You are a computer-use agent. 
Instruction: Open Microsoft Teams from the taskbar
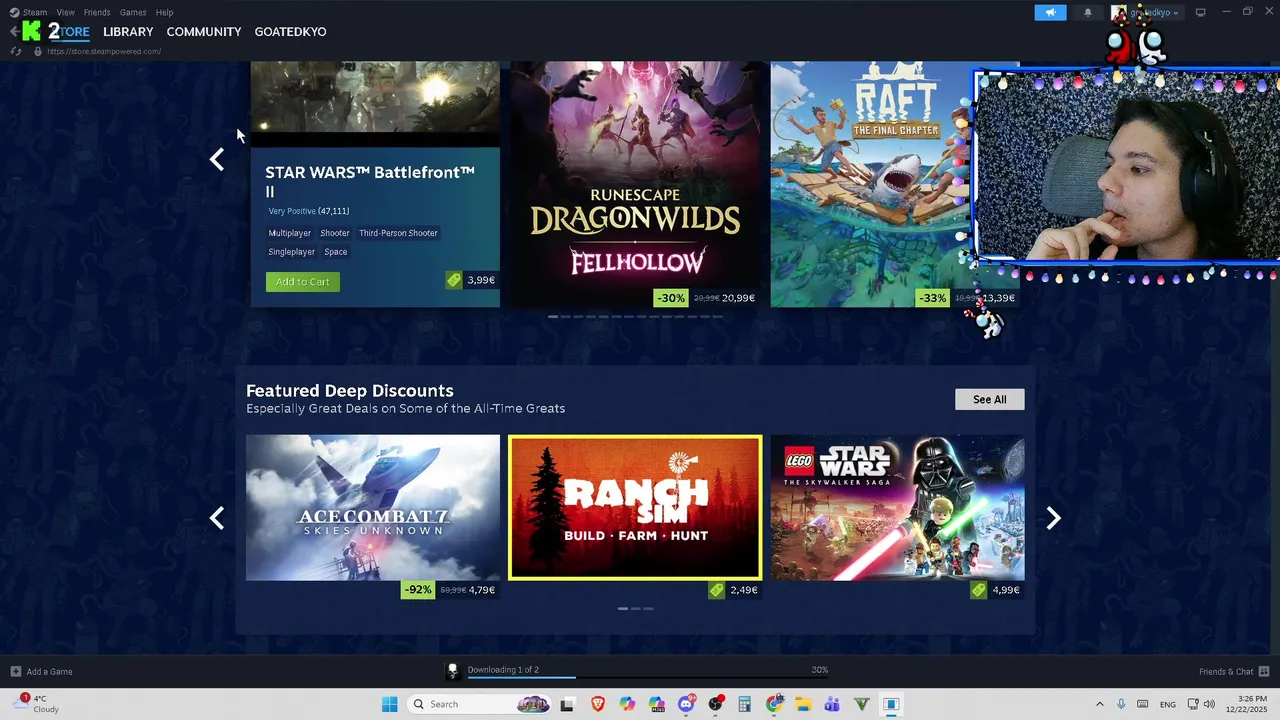[x=832, y=704]
